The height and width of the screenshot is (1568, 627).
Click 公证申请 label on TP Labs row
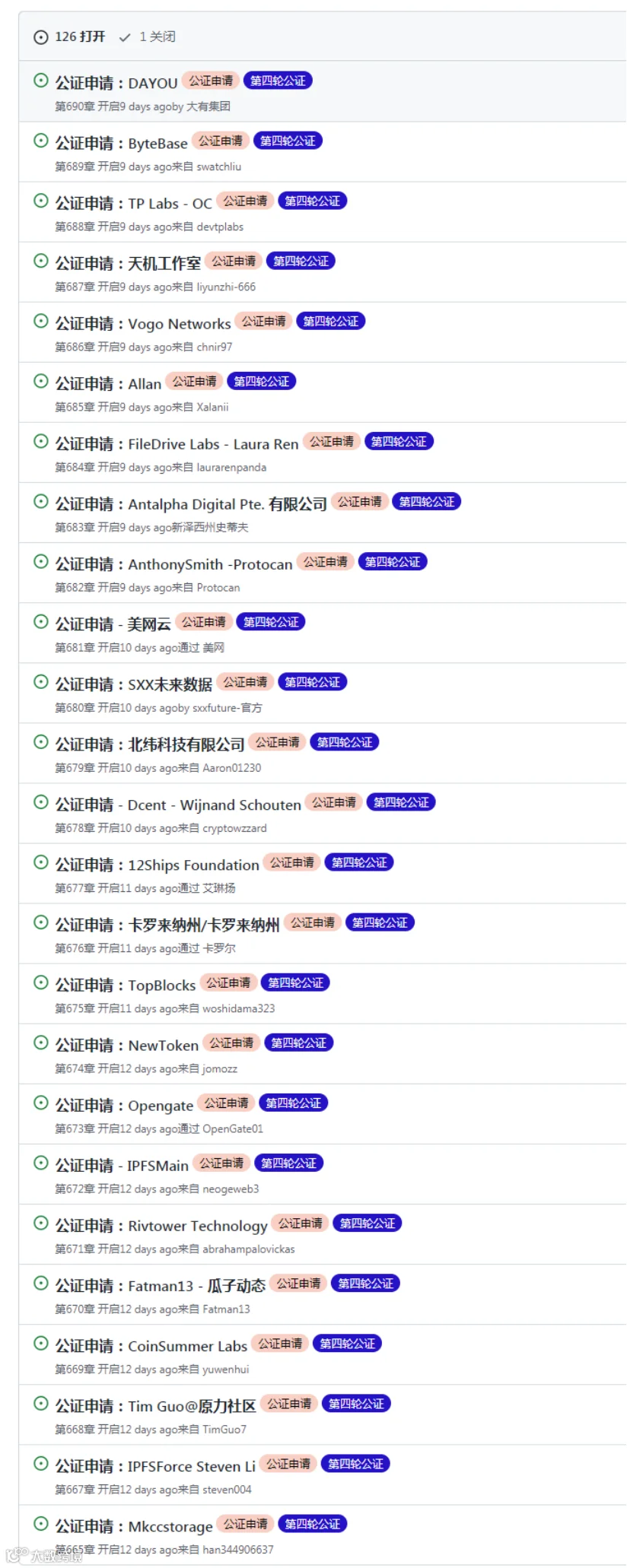[x=245, y=201]
